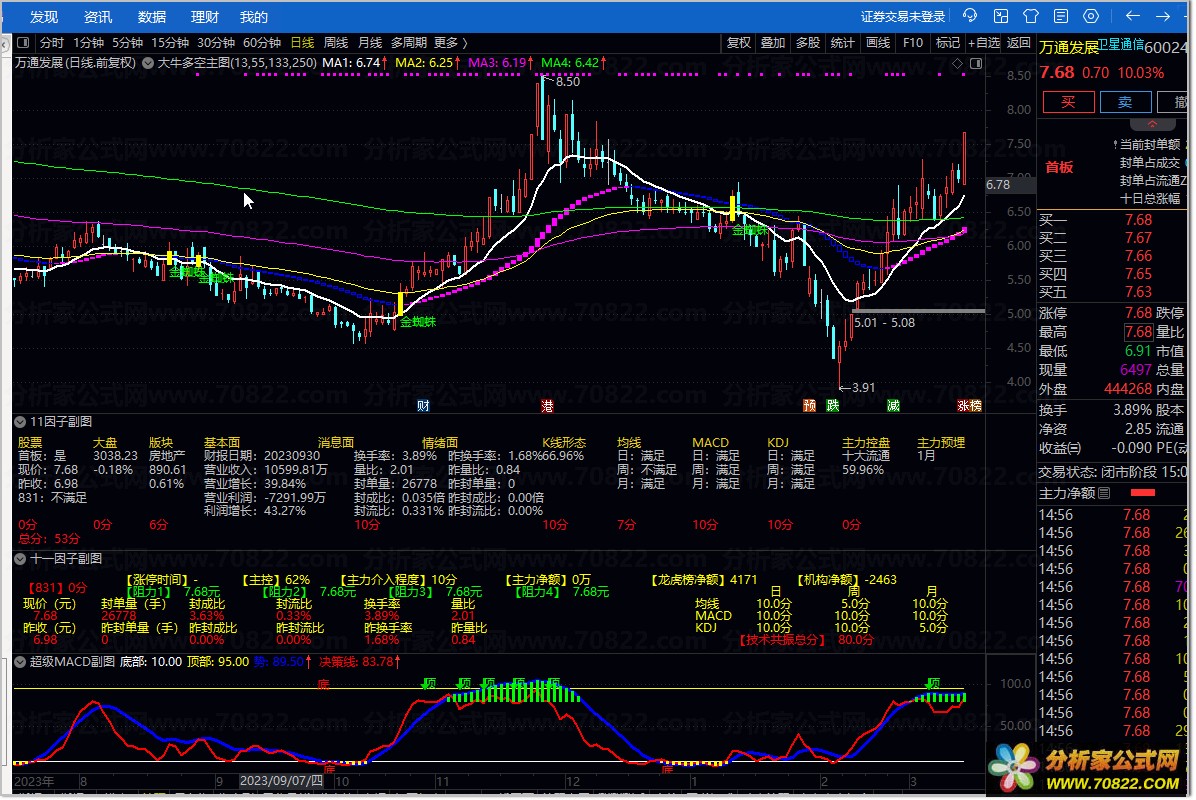Open the 主力净额 list icon

tap(1104, 493)
